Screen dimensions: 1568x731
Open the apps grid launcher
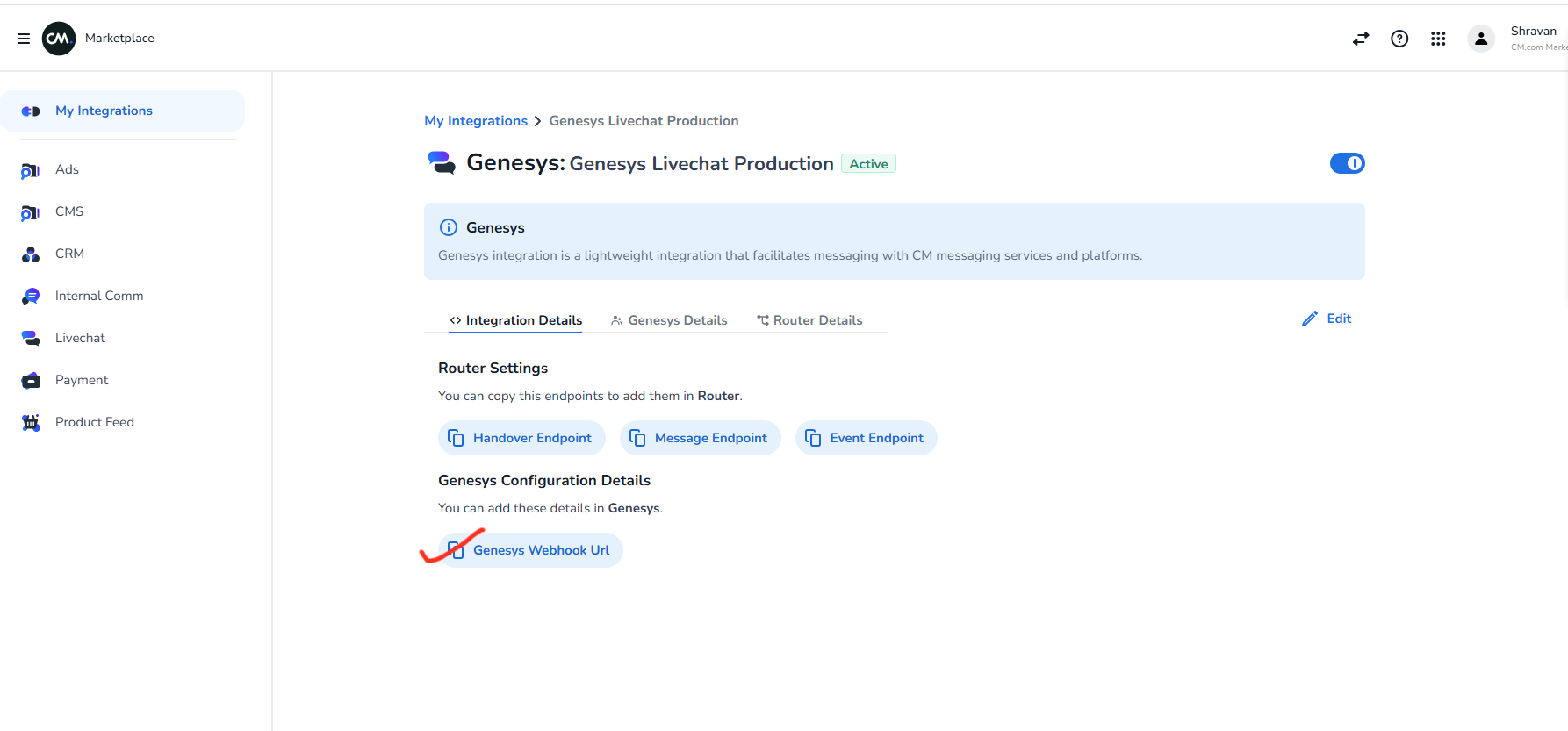(x=1438, y=39)
